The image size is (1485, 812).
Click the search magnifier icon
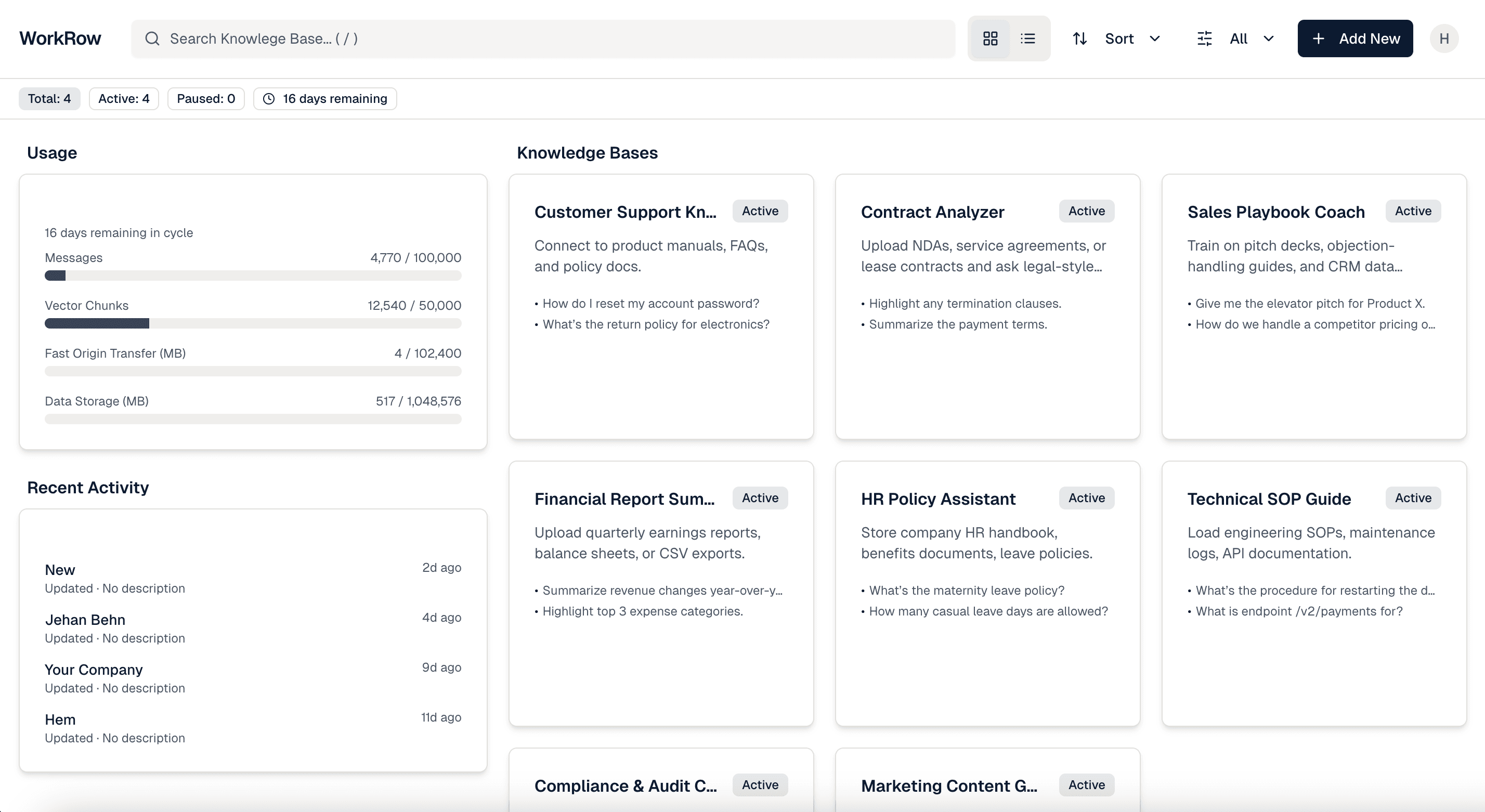coord(152,38)
